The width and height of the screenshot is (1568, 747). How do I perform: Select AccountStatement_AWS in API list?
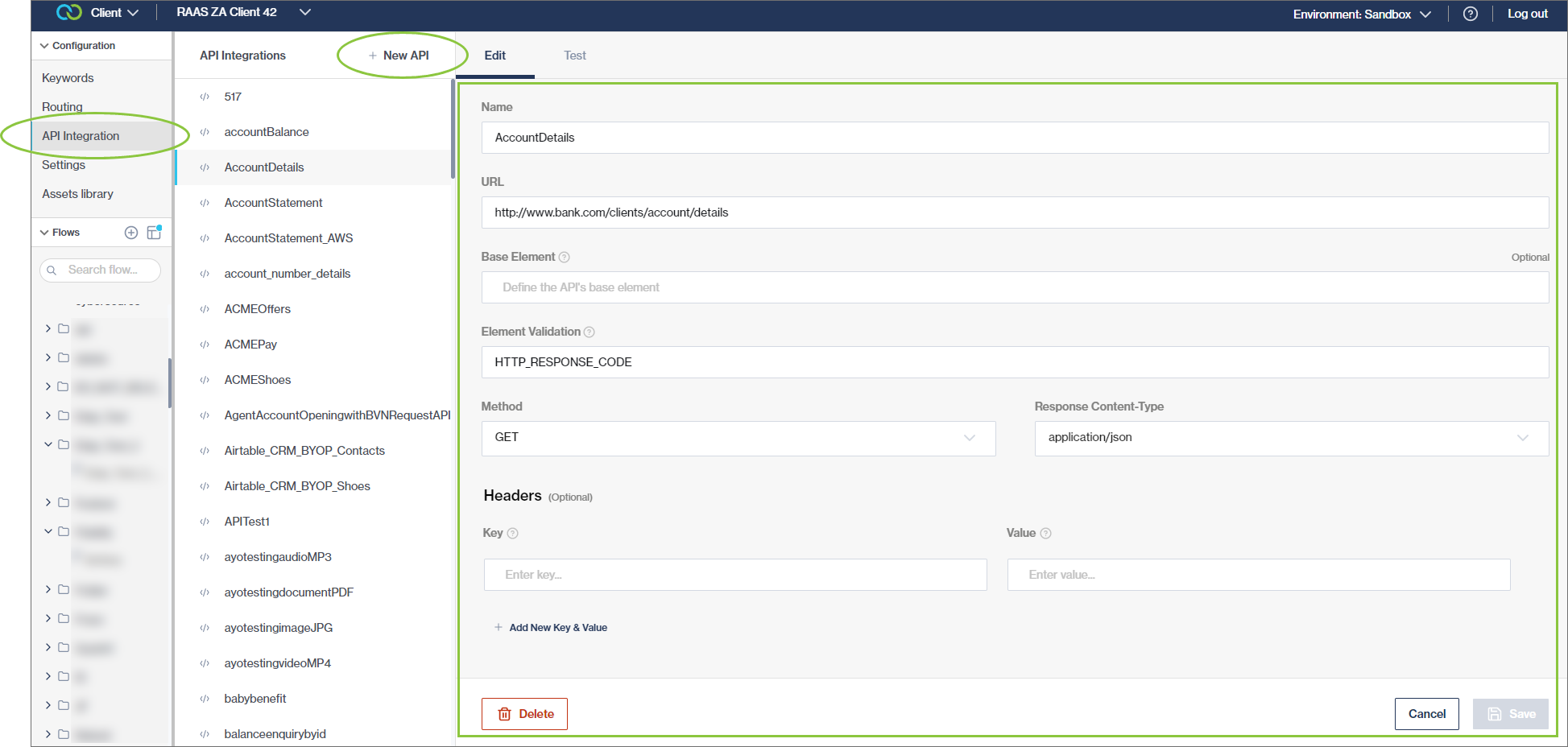tap(288, 238)
